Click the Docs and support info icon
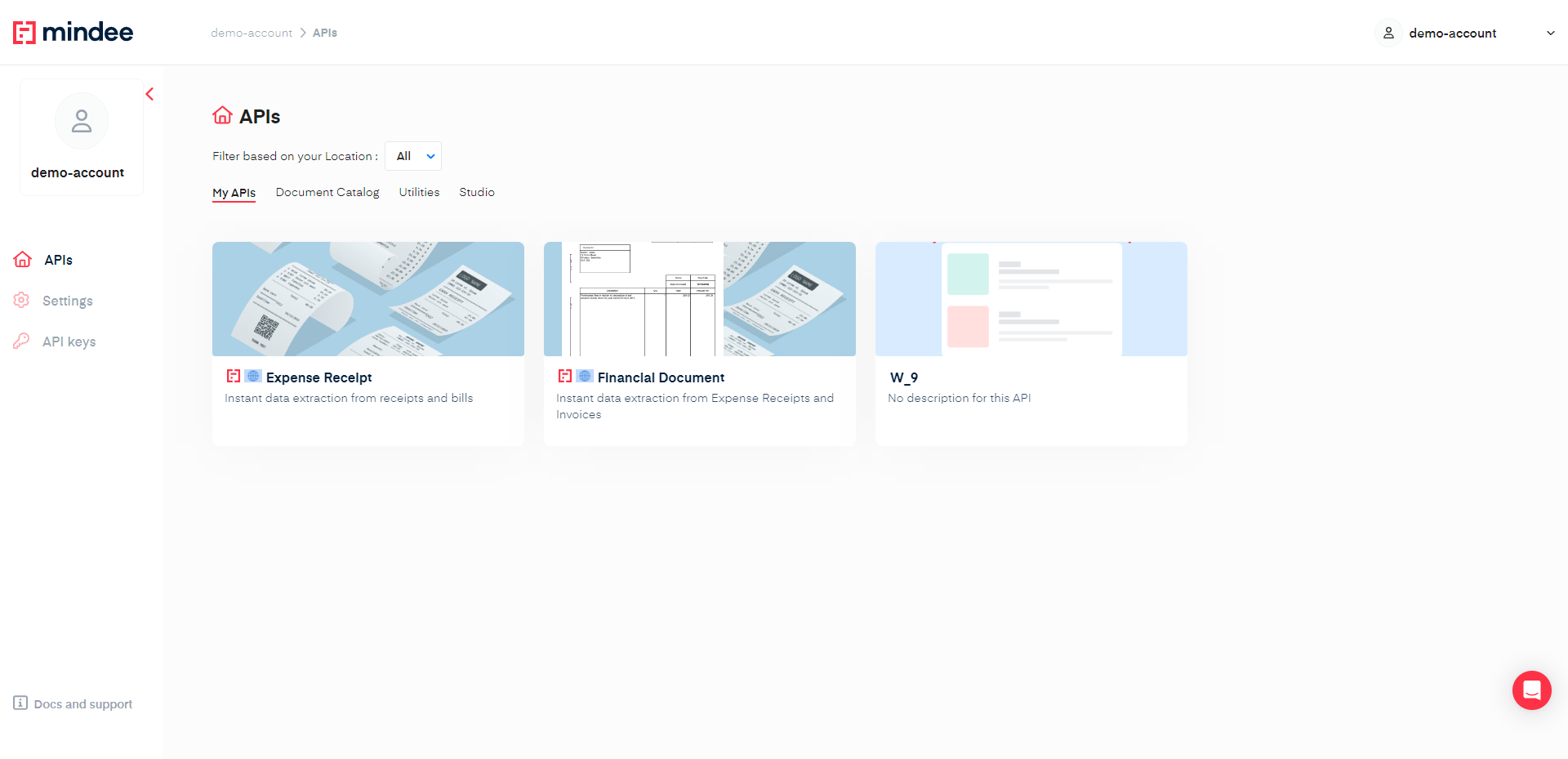This screenshot has height=759, width=1568. (x=20, y=703)
